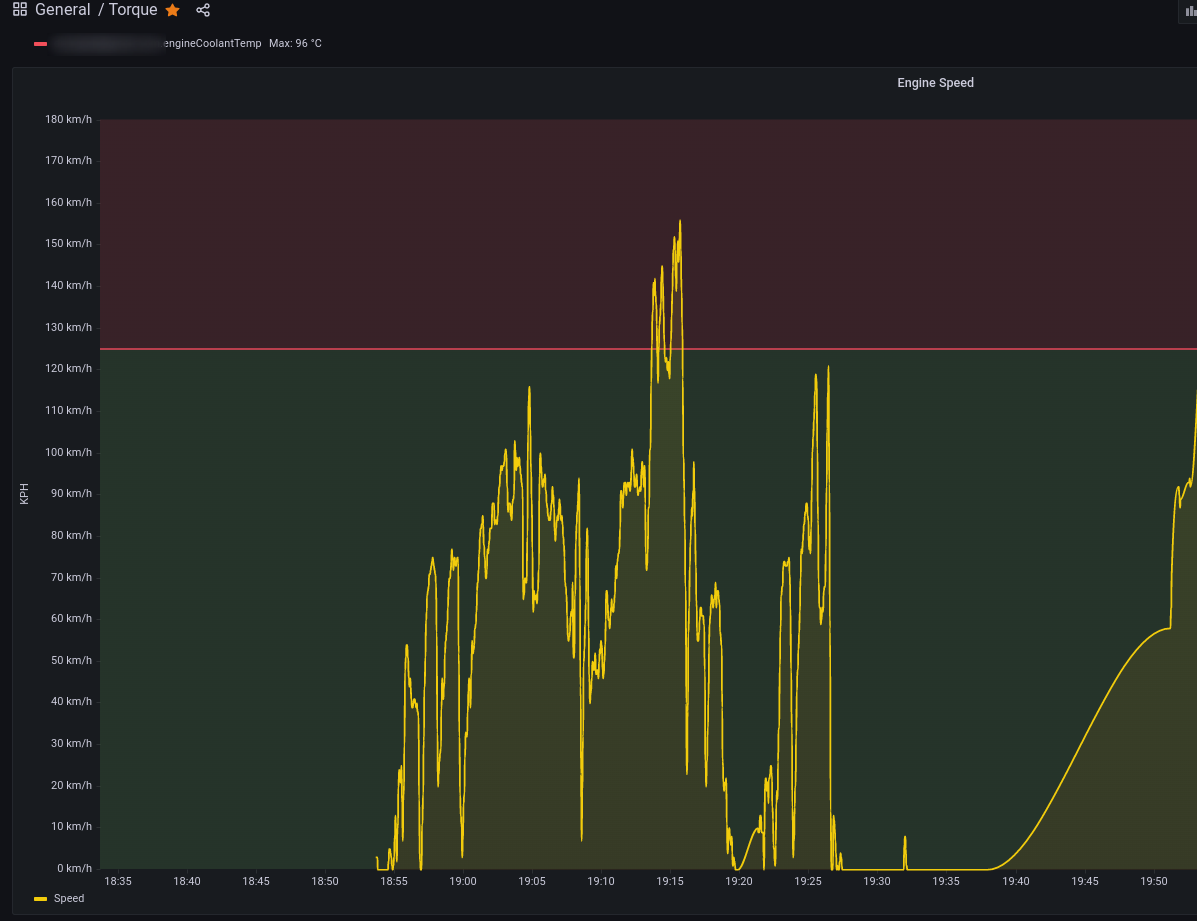Click the share dashboard icon

pos(203,10)
